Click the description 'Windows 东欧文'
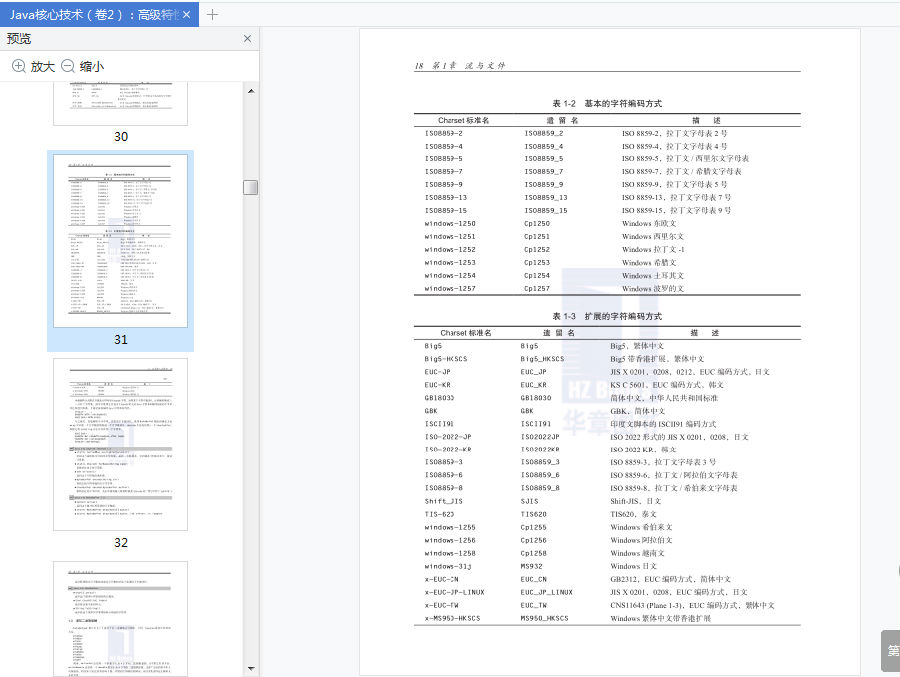Image resolution: width=900 pixels, height=677 pixels. tap(649, 223)
